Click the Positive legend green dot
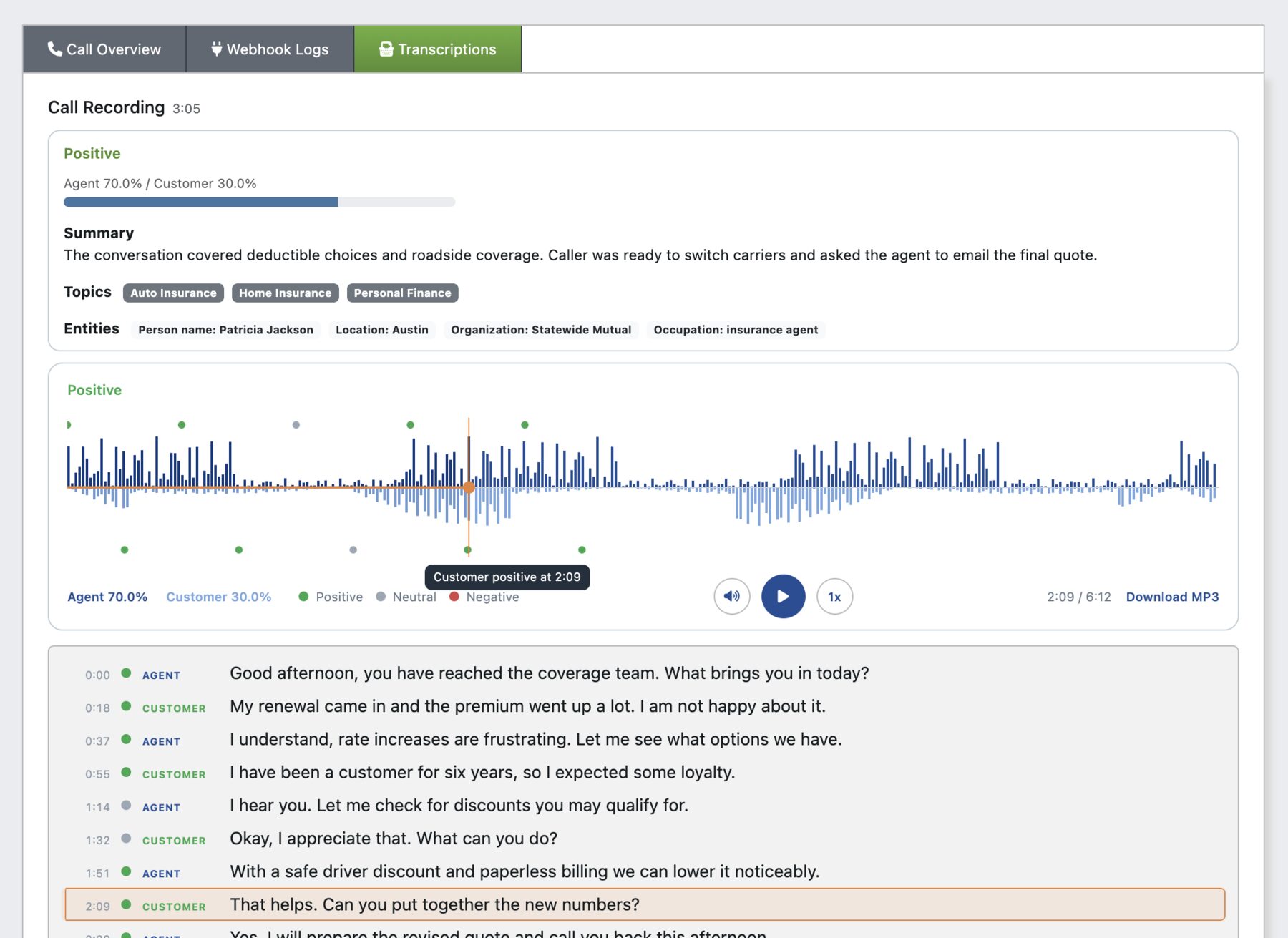This screenshot has height=938, width=1288. coord(303,596)
